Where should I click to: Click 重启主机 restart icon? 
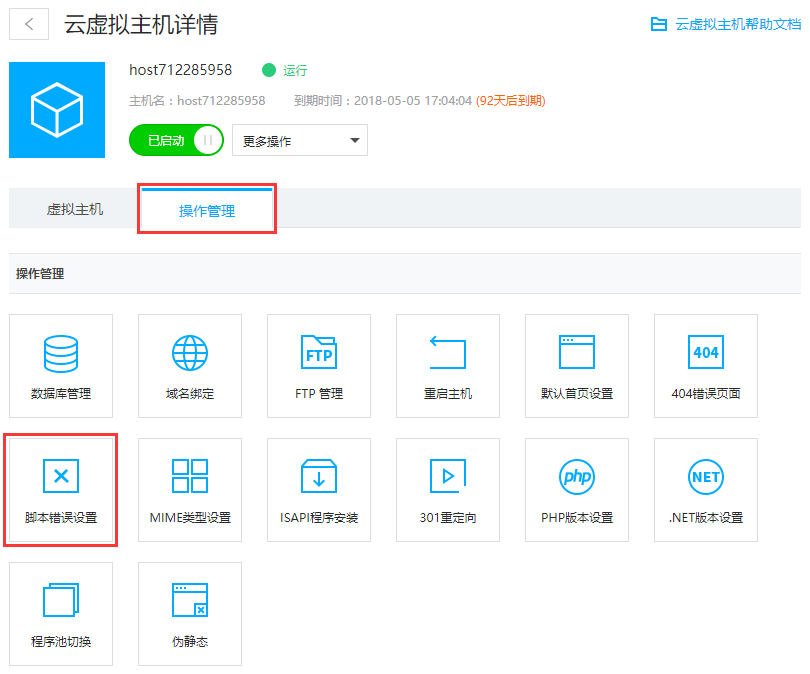coord(448,352)
